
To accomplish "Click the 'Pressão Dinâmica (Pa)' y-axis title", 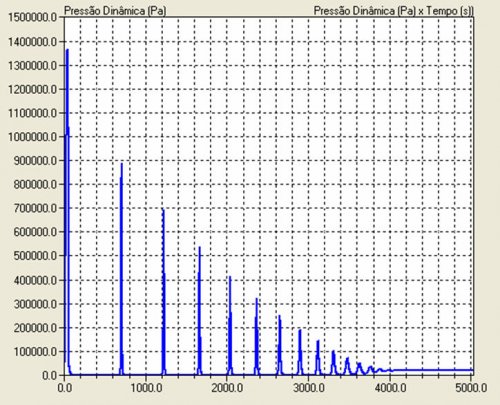I will coord(115,11).
